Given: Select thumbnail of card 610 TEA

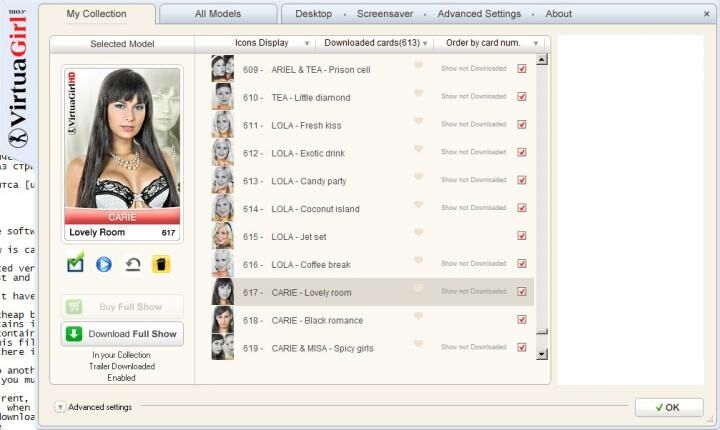Looking at the screenshot, I should pyautogui.click(x=223, y=96).
